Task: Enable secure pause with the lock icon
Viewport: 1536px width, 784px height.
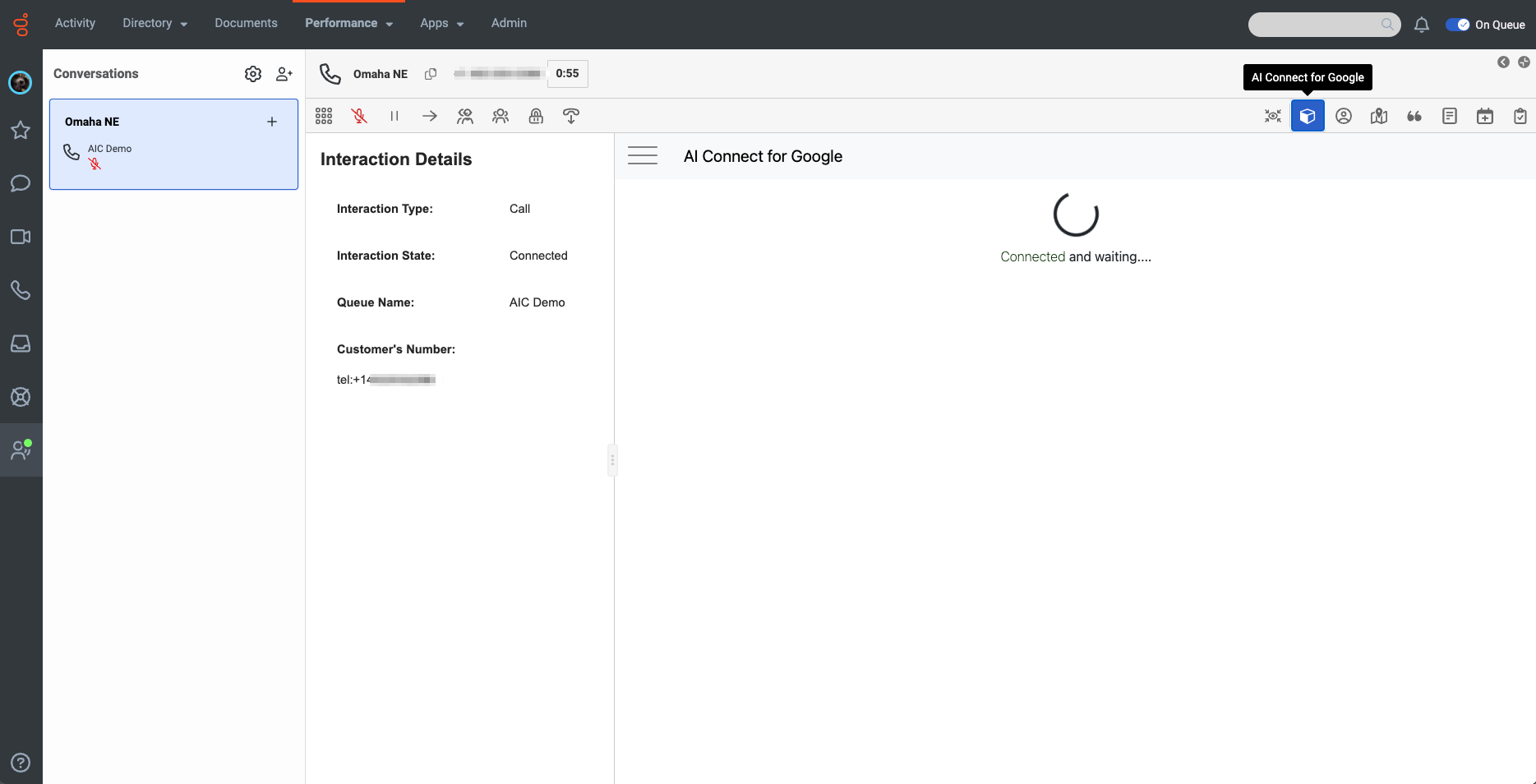Action: pos(536,116)
